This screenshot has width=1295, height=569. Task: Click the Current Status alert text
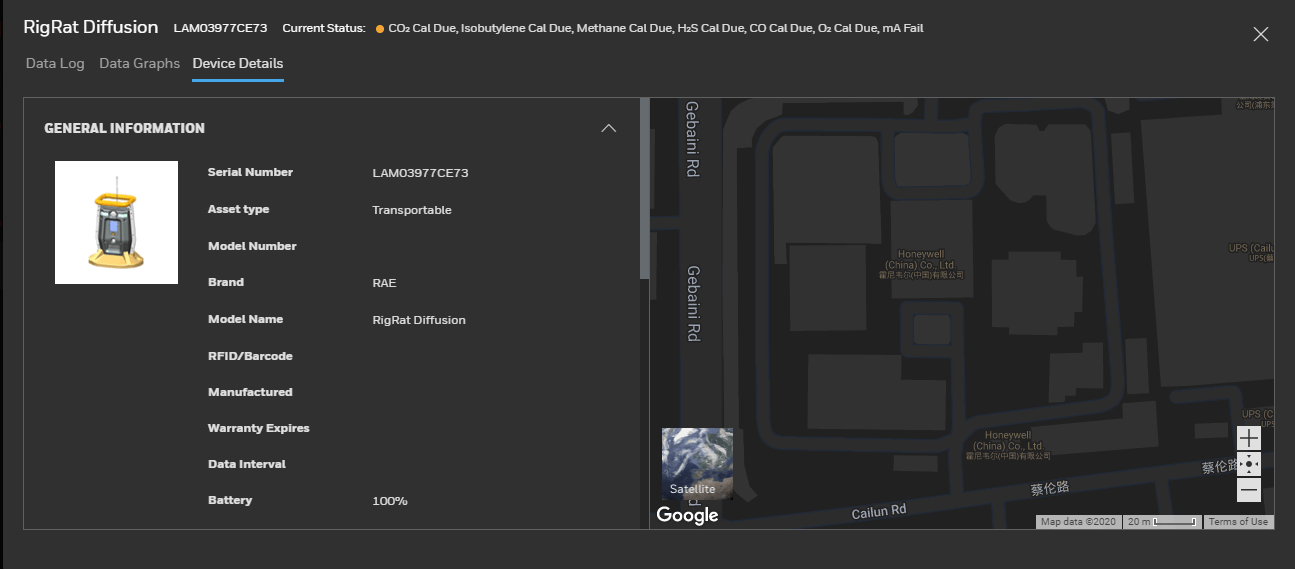656,28
